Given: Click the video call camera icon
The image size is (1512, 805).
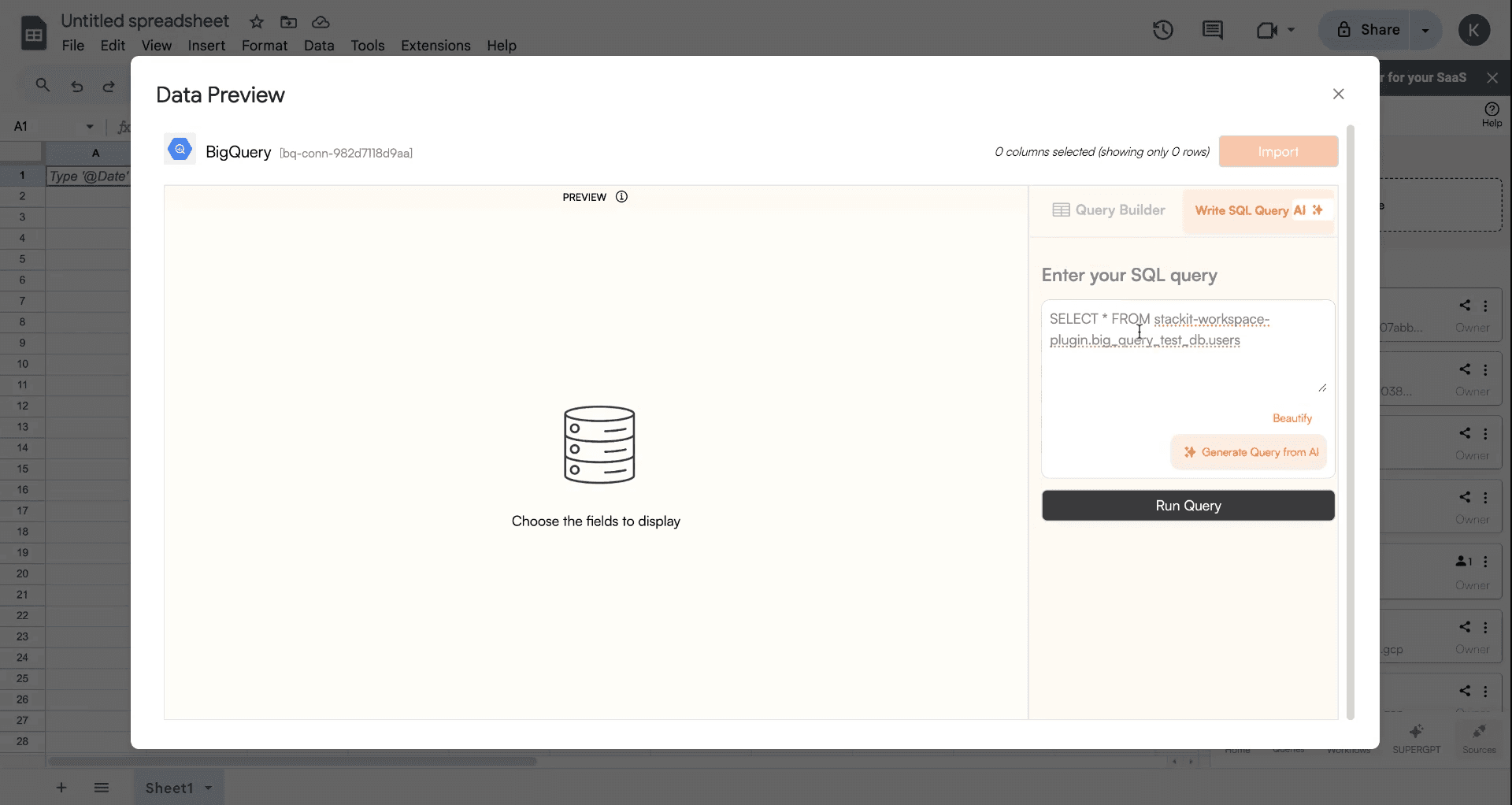Looking at the screenshot, I should tap(1266, 30).
